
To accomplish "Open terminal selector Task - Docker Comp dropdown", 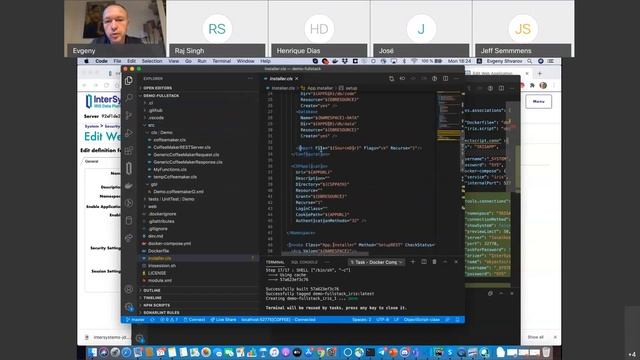I will click(x=376, y=262).
